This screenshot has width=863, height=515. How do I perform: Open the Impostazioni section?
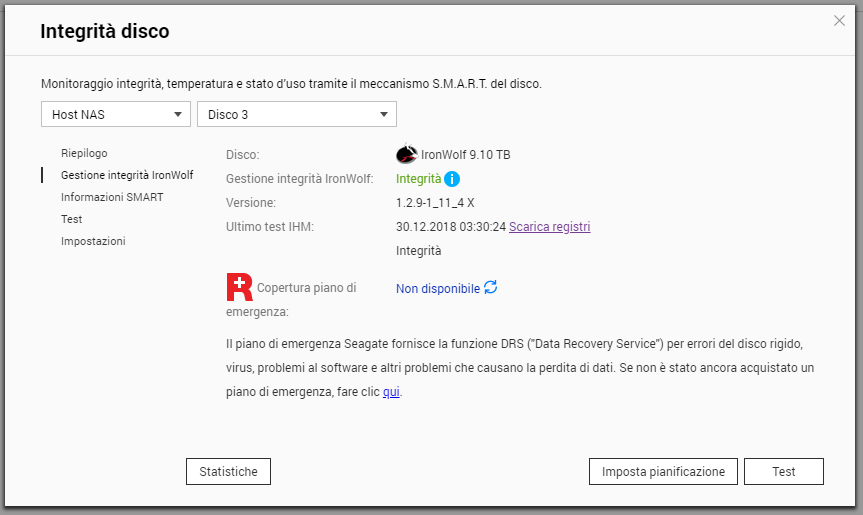[x=93, y=241]
